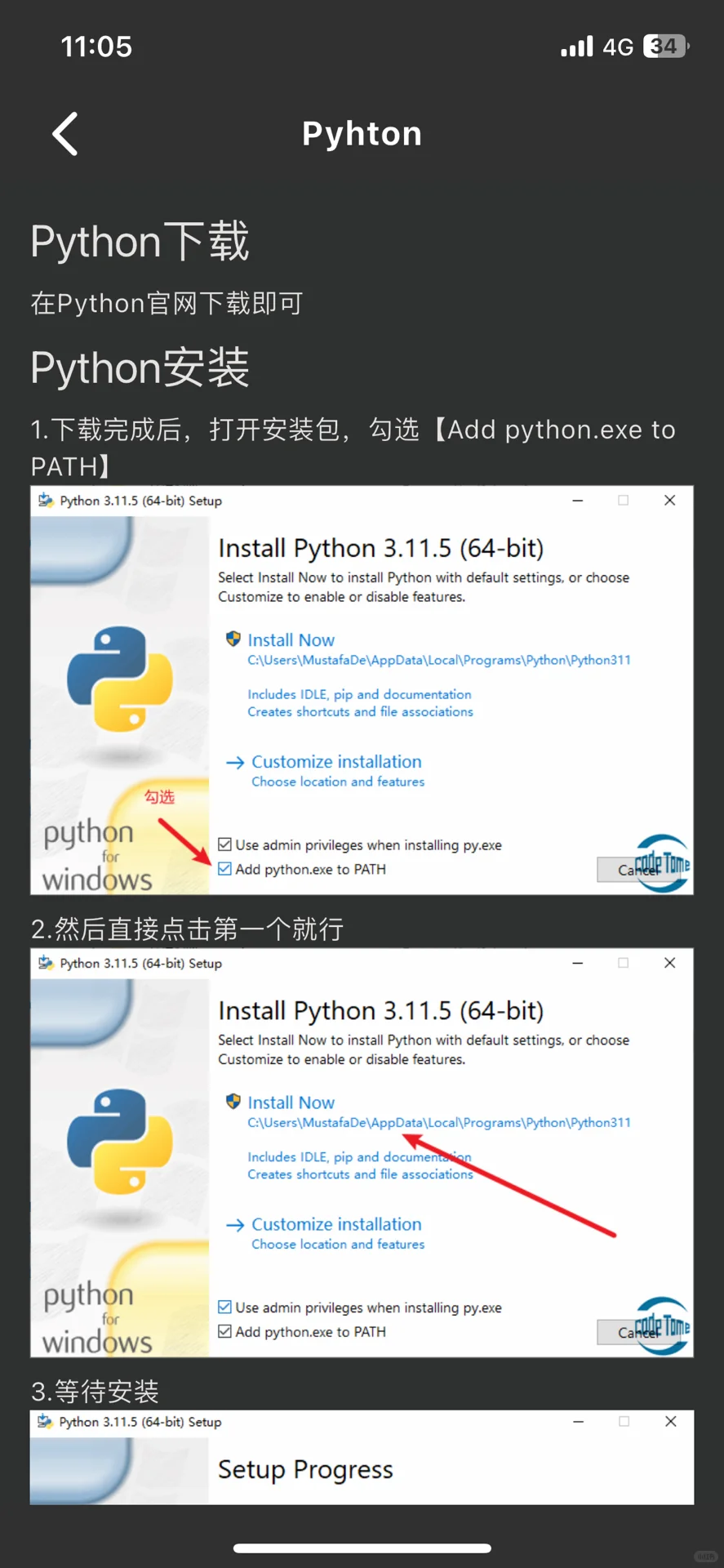Close the second installer window
The image size is (724, 1568).
click(x=670, y=963)
